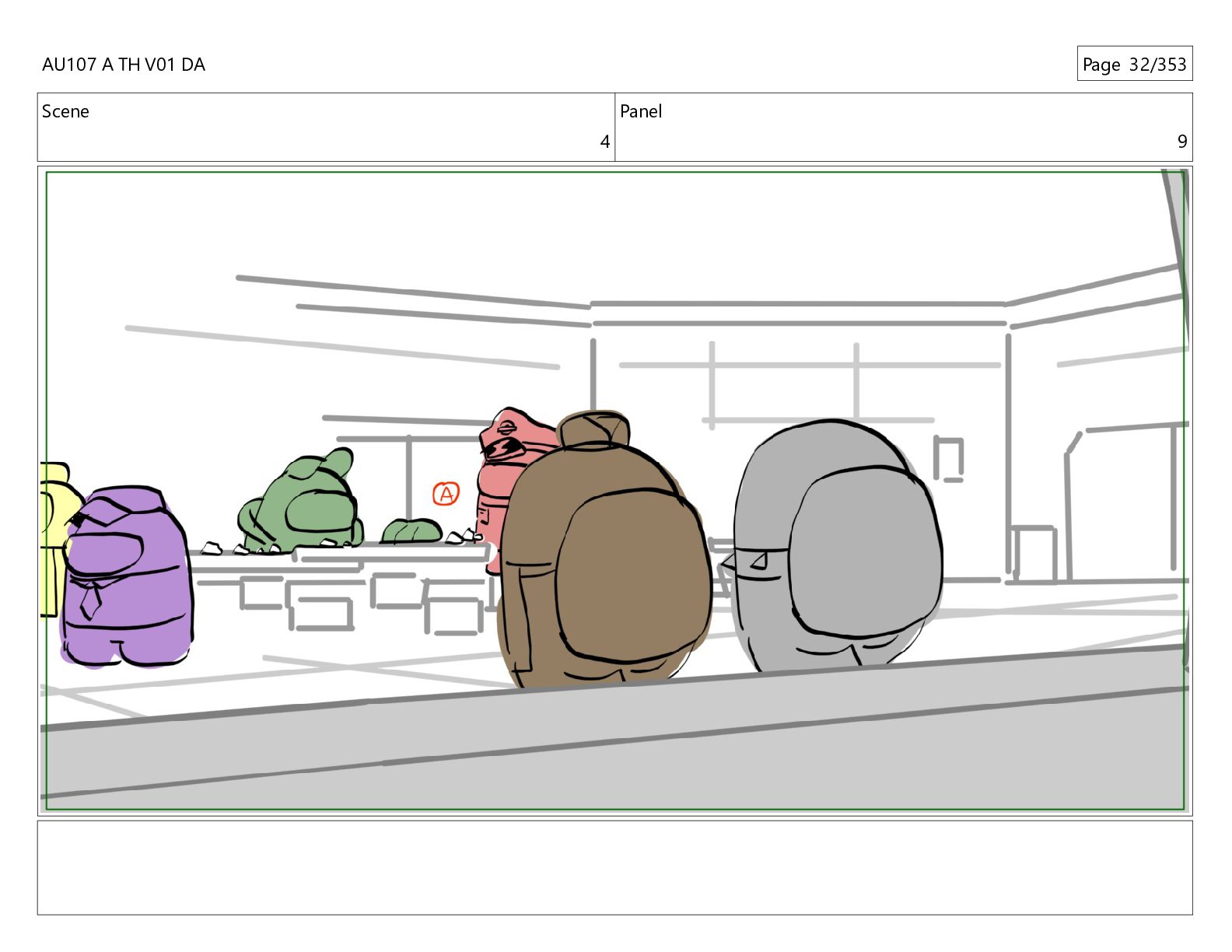
Task: Click the AU107 A TH V01 DA title
Action: pos(124,65)
